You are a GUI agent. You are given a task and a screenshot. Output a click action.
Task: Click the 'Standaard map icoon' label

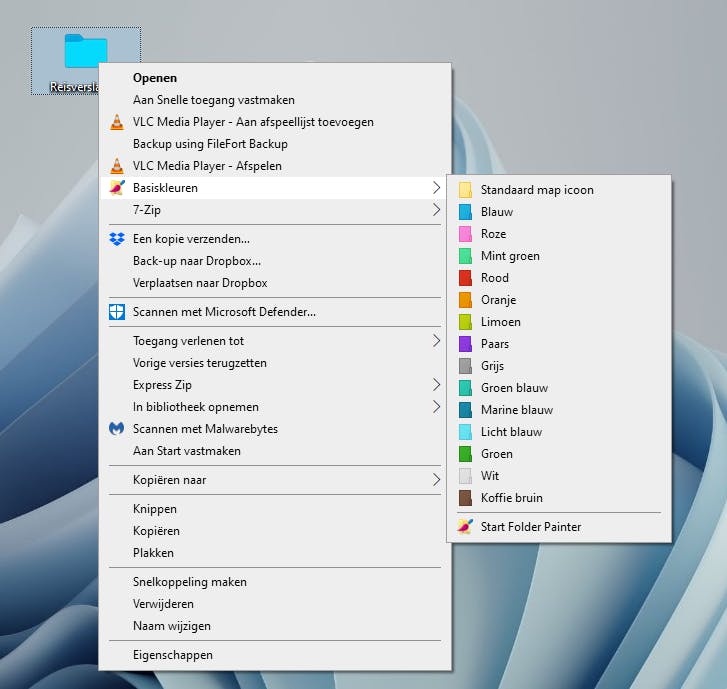(x=537, y=190)
